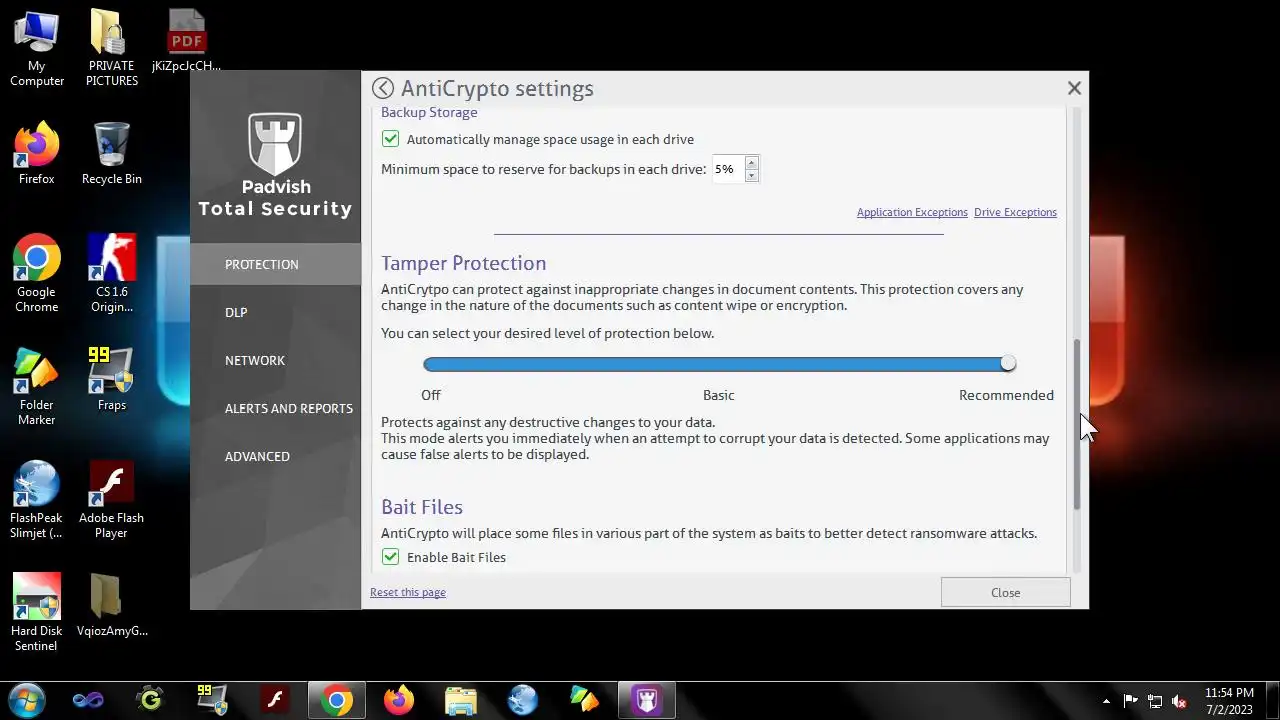
Task: Click the muted volume tray icon
Action: pos(1179,701)
